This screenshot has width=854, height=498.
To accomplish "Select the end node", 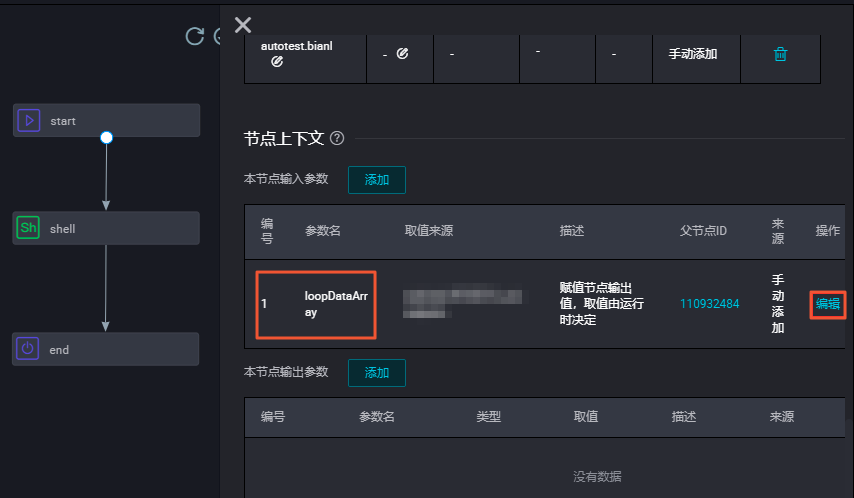I will [x=106, y=349].
